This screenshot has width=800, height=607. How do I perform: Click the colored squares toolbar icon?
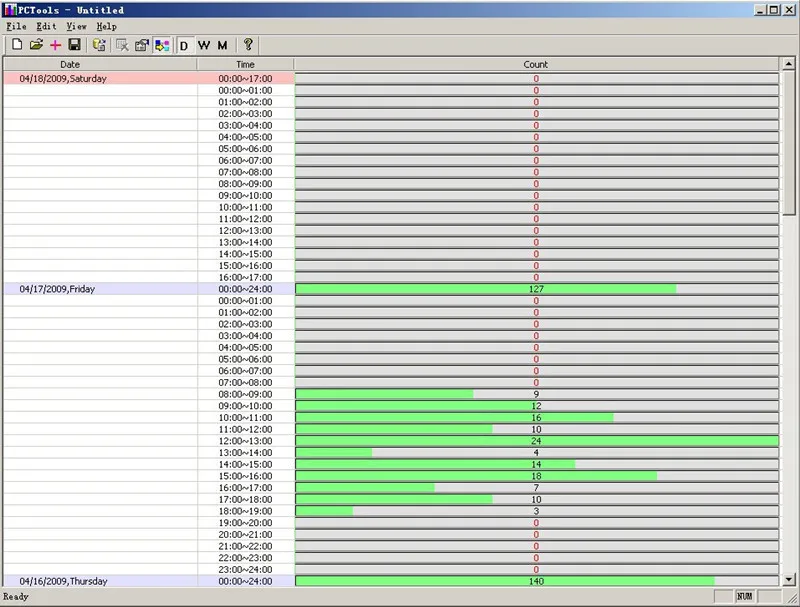(x=162, y=45)
